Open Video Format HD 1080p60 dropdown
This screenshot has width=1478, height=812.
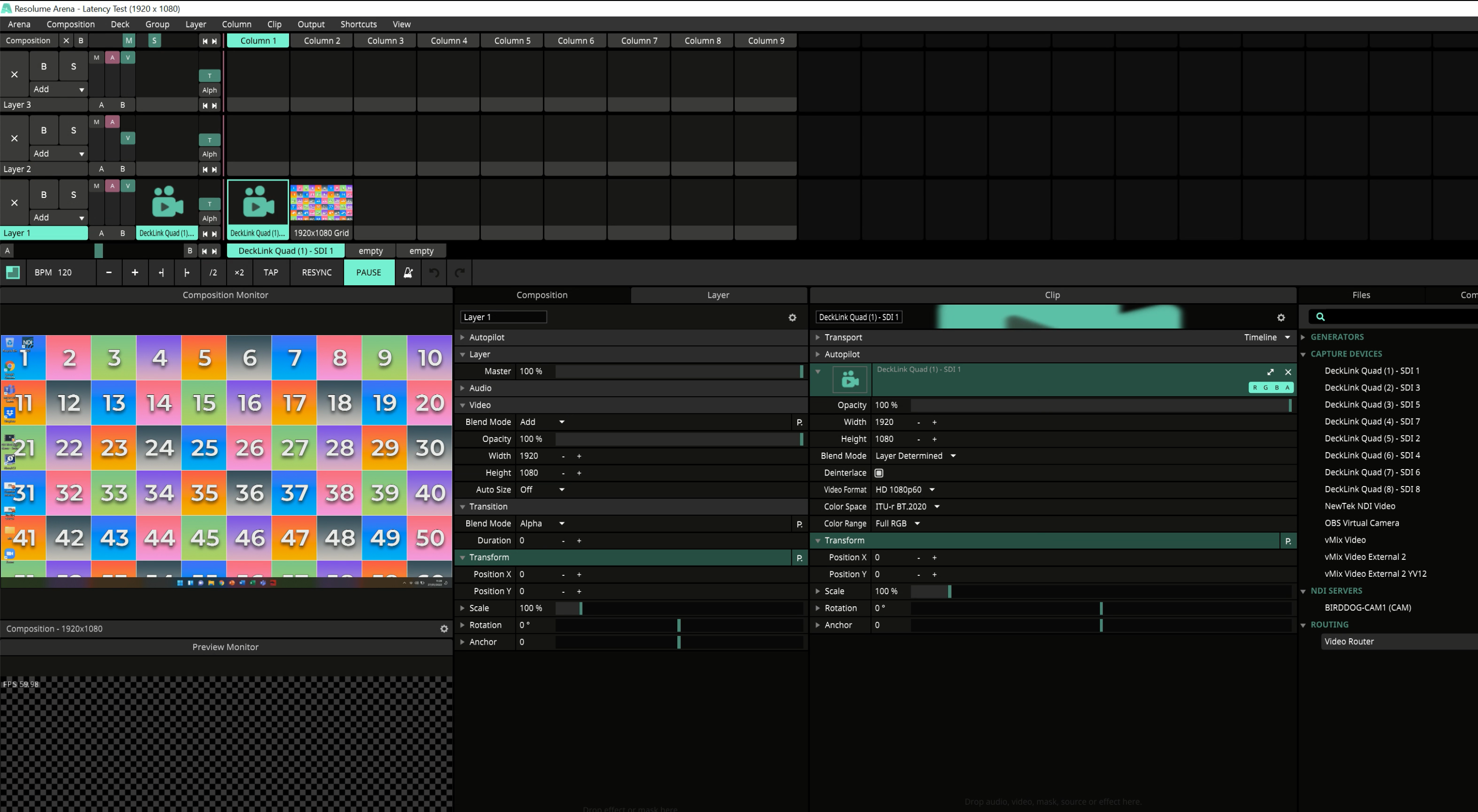[x=905, y=489]
